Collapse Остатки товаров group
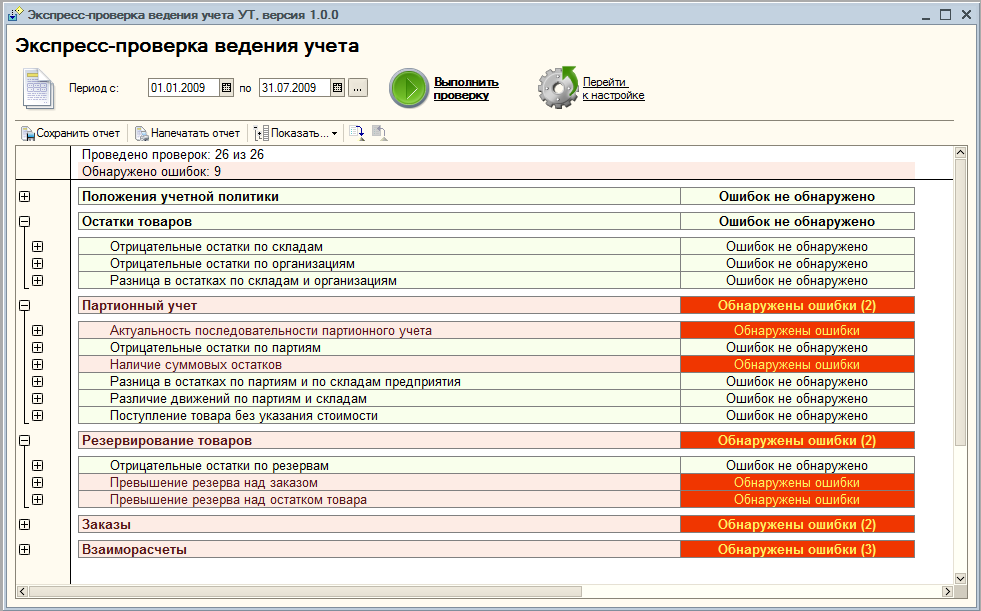Viewport: 981px width, 611px height. pos(24,221)
